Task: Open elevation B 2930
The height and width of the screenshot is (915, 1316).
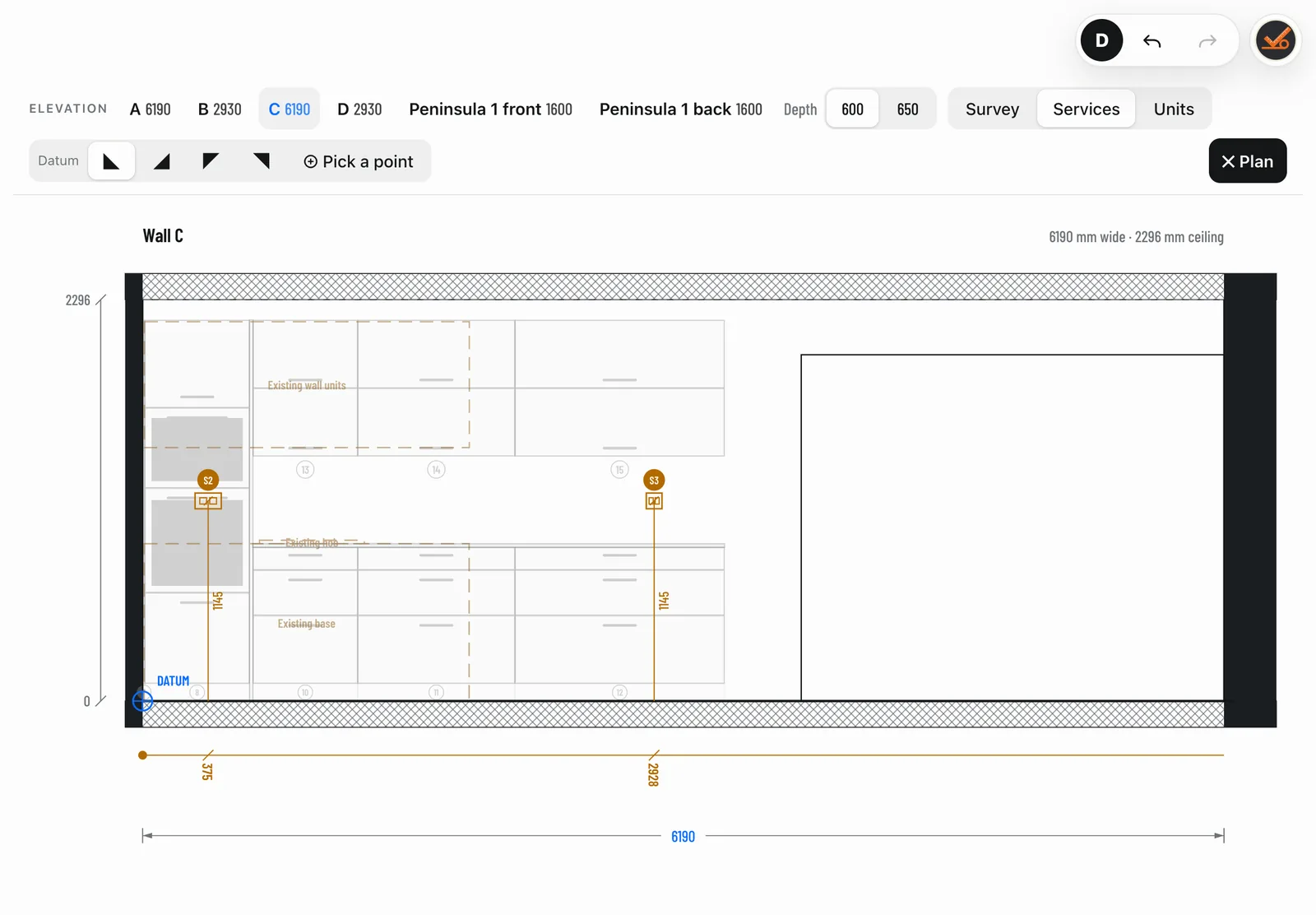Action: [220, 109]
